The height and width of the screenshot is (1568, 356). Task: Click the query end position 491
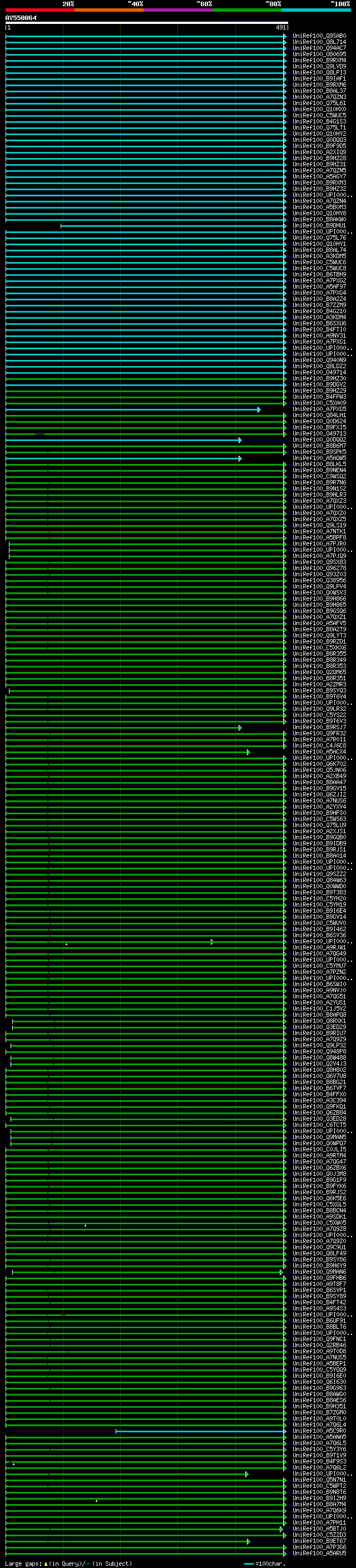point(280,27)
